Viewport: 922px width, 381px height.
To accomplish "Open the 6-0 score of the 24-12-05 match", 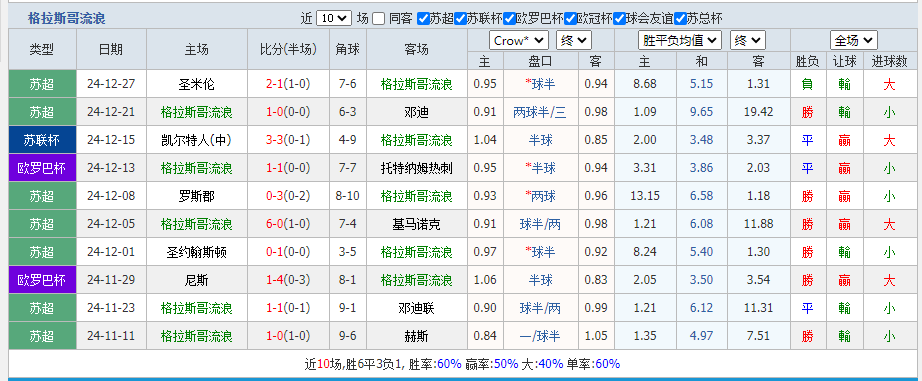I will (274, 224).
